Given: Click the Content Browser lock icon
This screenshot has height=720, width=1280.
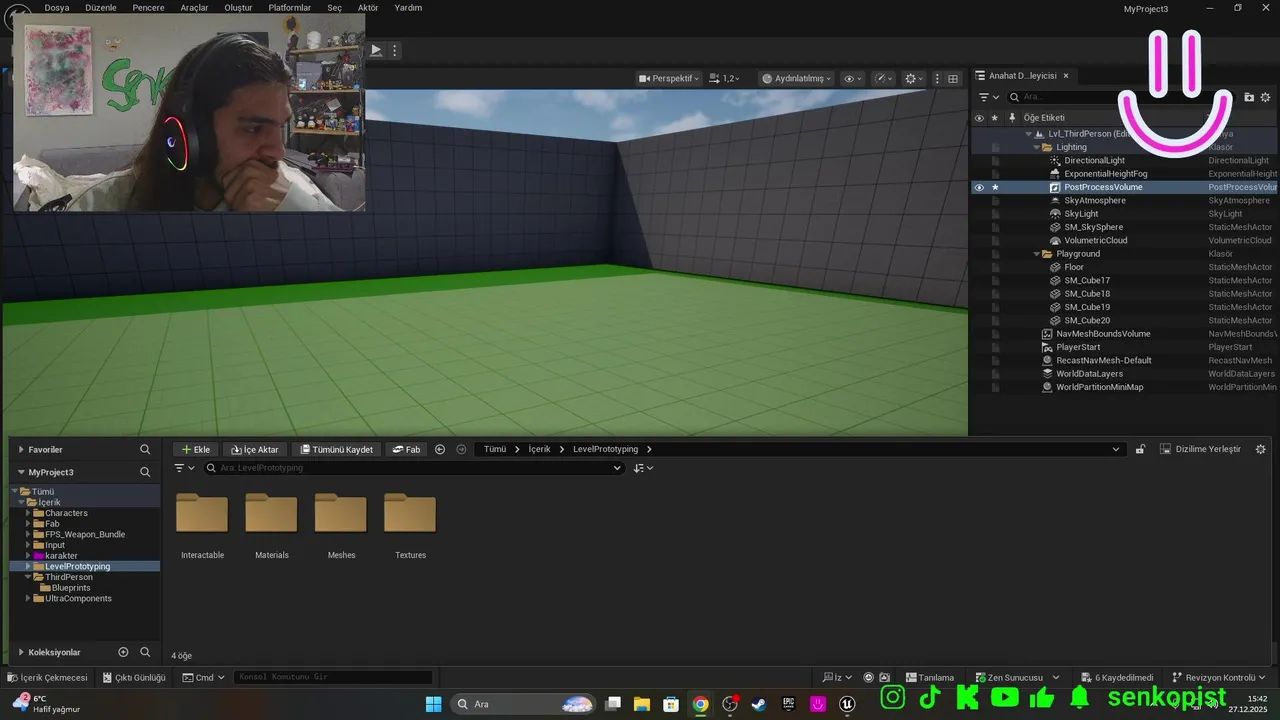Looking at the screenshot, I should click(1140, 449).
